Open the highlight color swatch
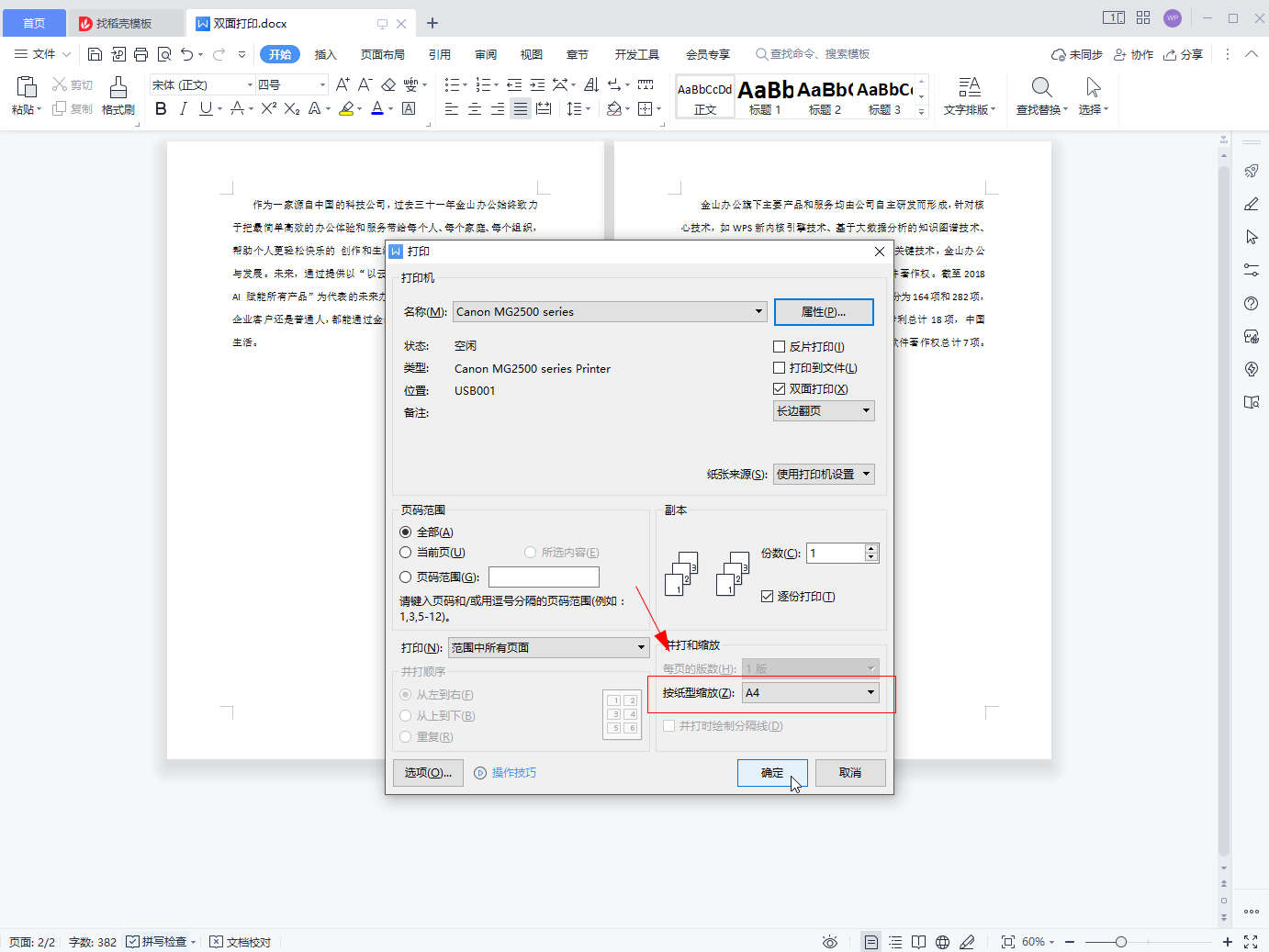Image resolution: width=1269 pixels, height=952 pixels. click(x=346, y=108)
